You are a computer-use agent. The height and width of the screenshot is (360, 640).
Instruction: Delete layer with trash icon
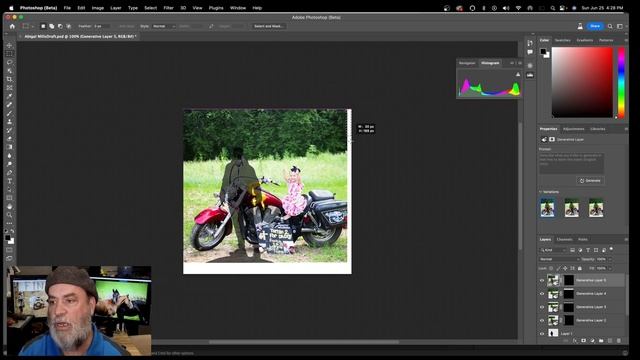[x=619, y=340]
